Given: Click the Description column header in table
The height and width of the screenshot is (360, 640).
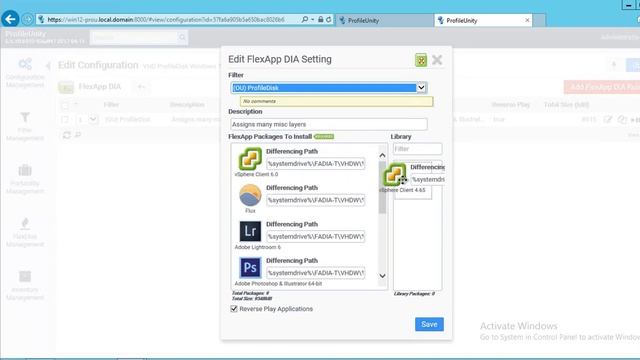Looking at the screenshot, I should click(x=187, y=105).
